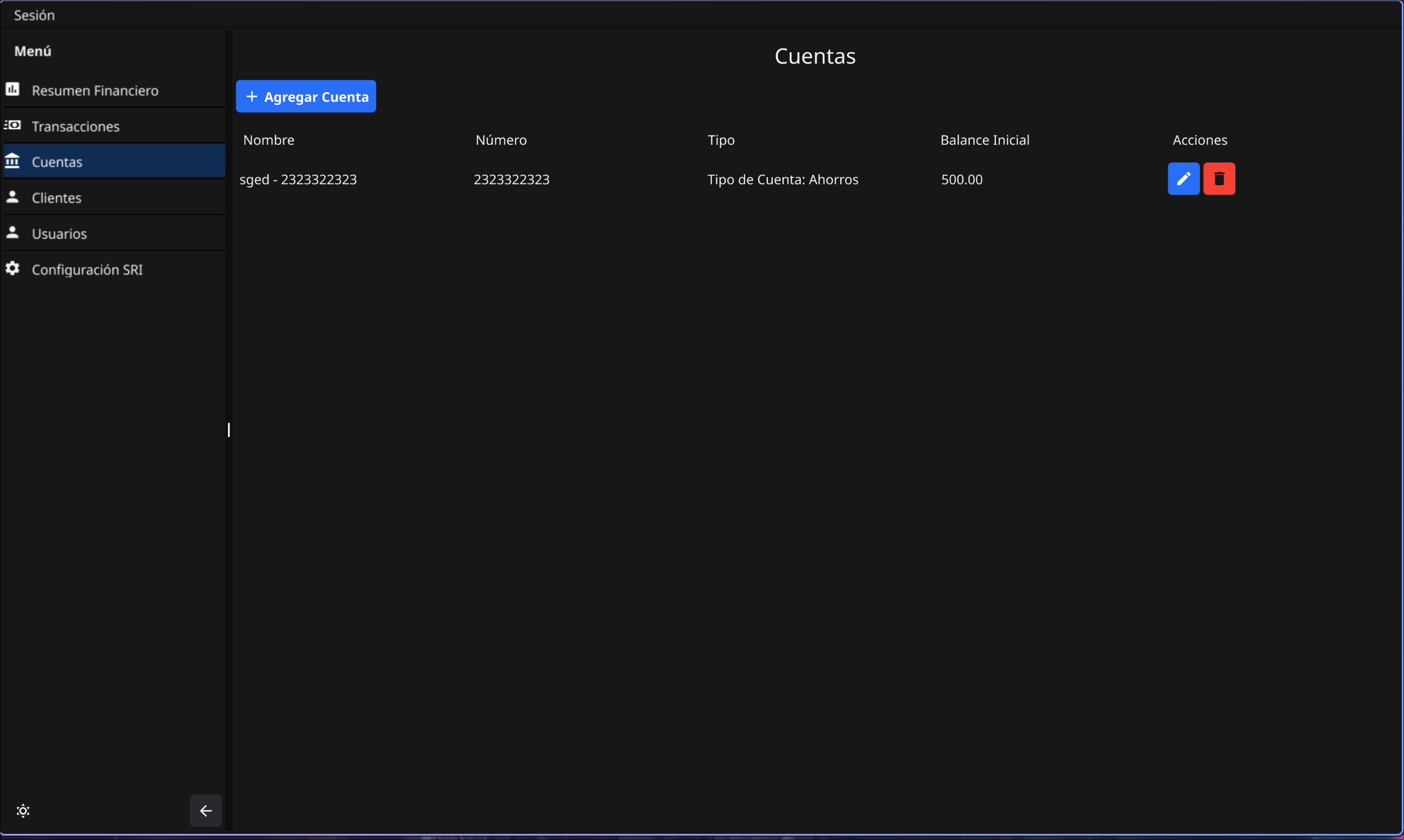Select the bank icon for Cuentas

(x=12, y=161)
